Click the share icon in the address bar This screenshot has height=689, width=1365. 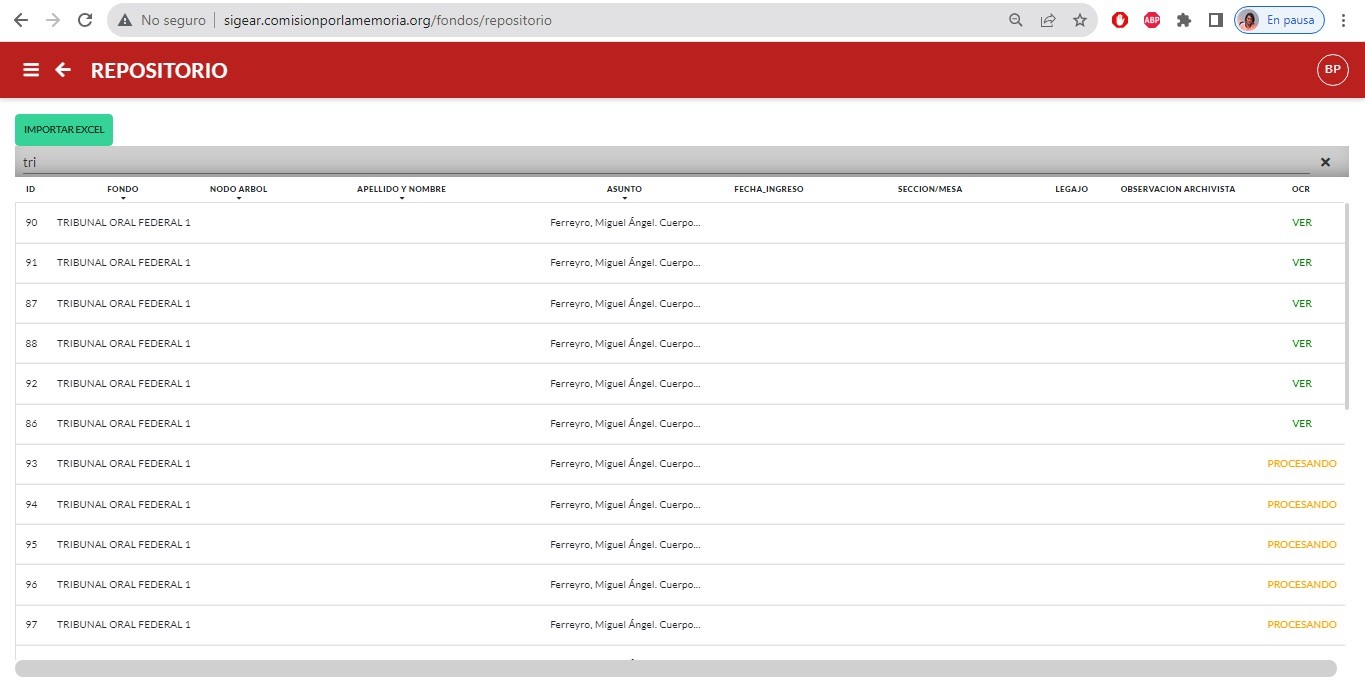tap(1048, 20)
